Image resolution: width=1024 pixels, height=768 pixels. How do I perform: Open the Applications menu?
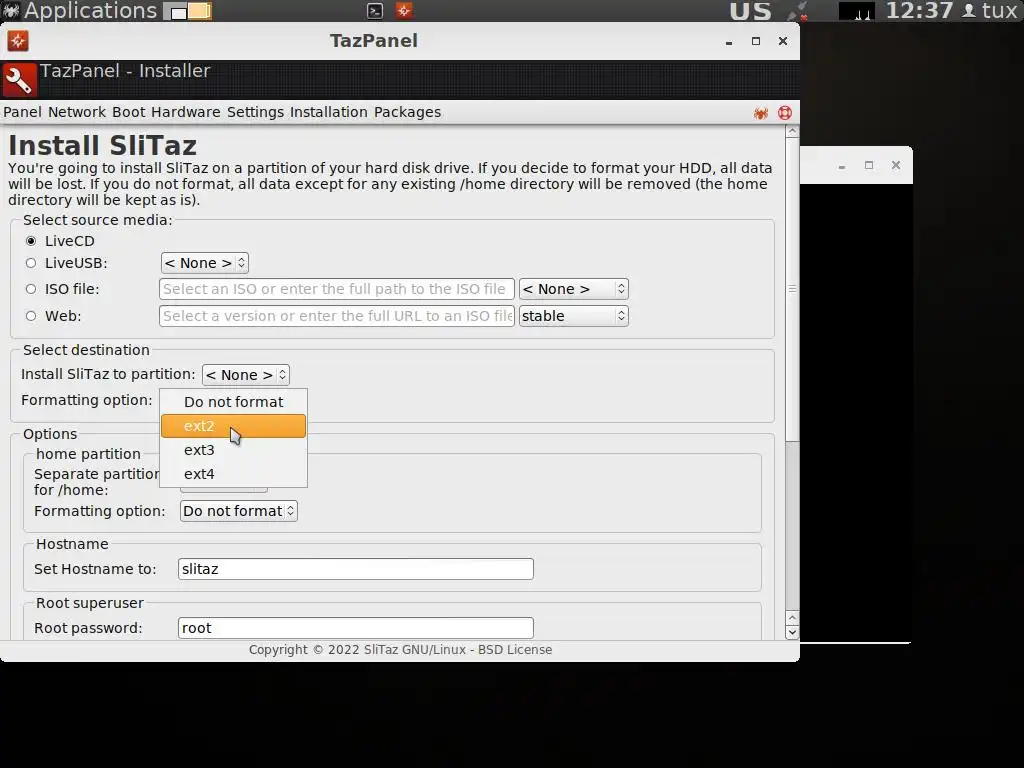(90, 10)
